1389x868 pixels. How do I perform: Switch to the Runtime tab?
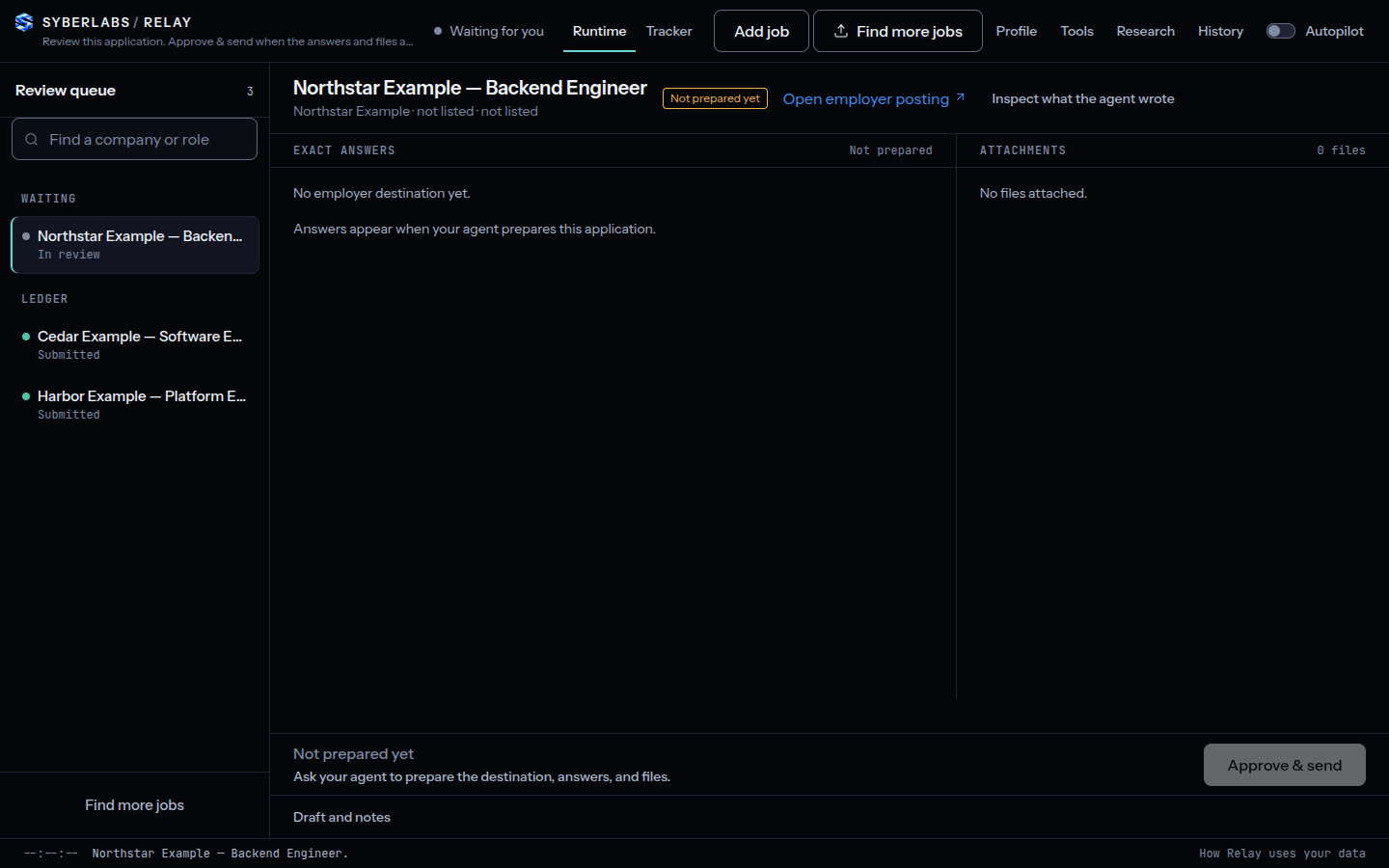click(599, 31)
